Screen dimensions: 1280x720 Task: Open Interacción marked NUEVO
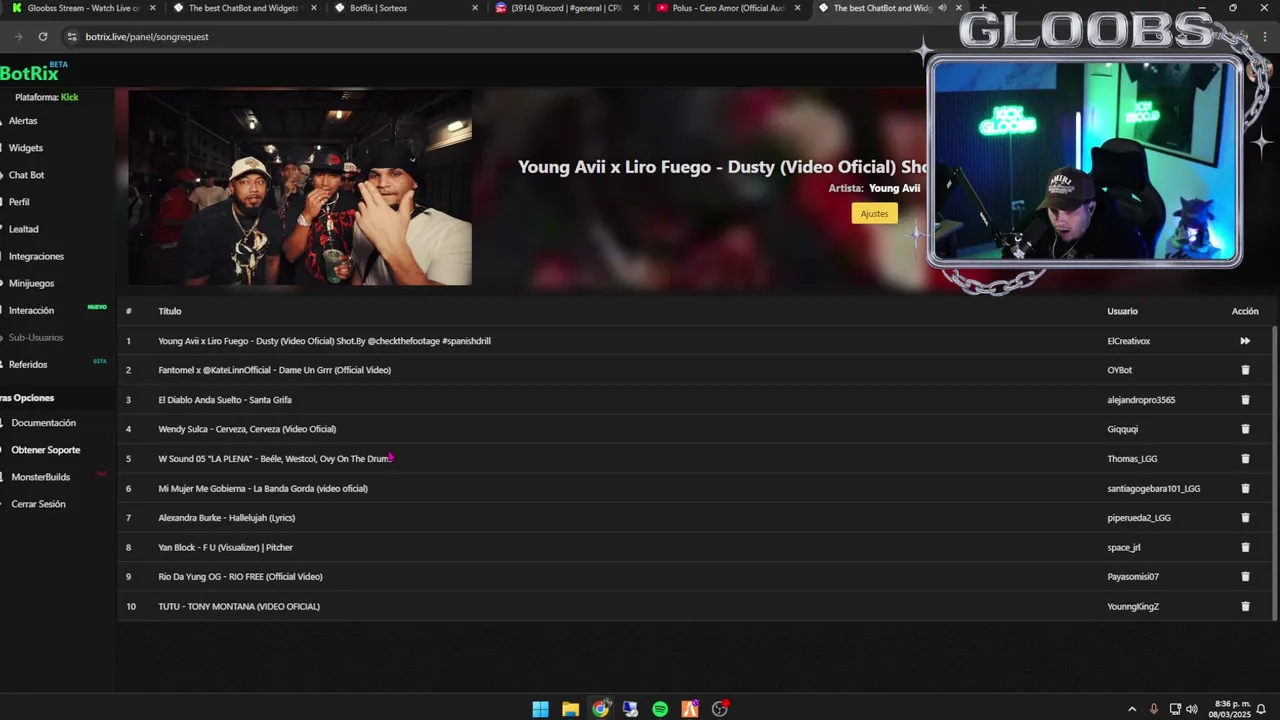31,311
